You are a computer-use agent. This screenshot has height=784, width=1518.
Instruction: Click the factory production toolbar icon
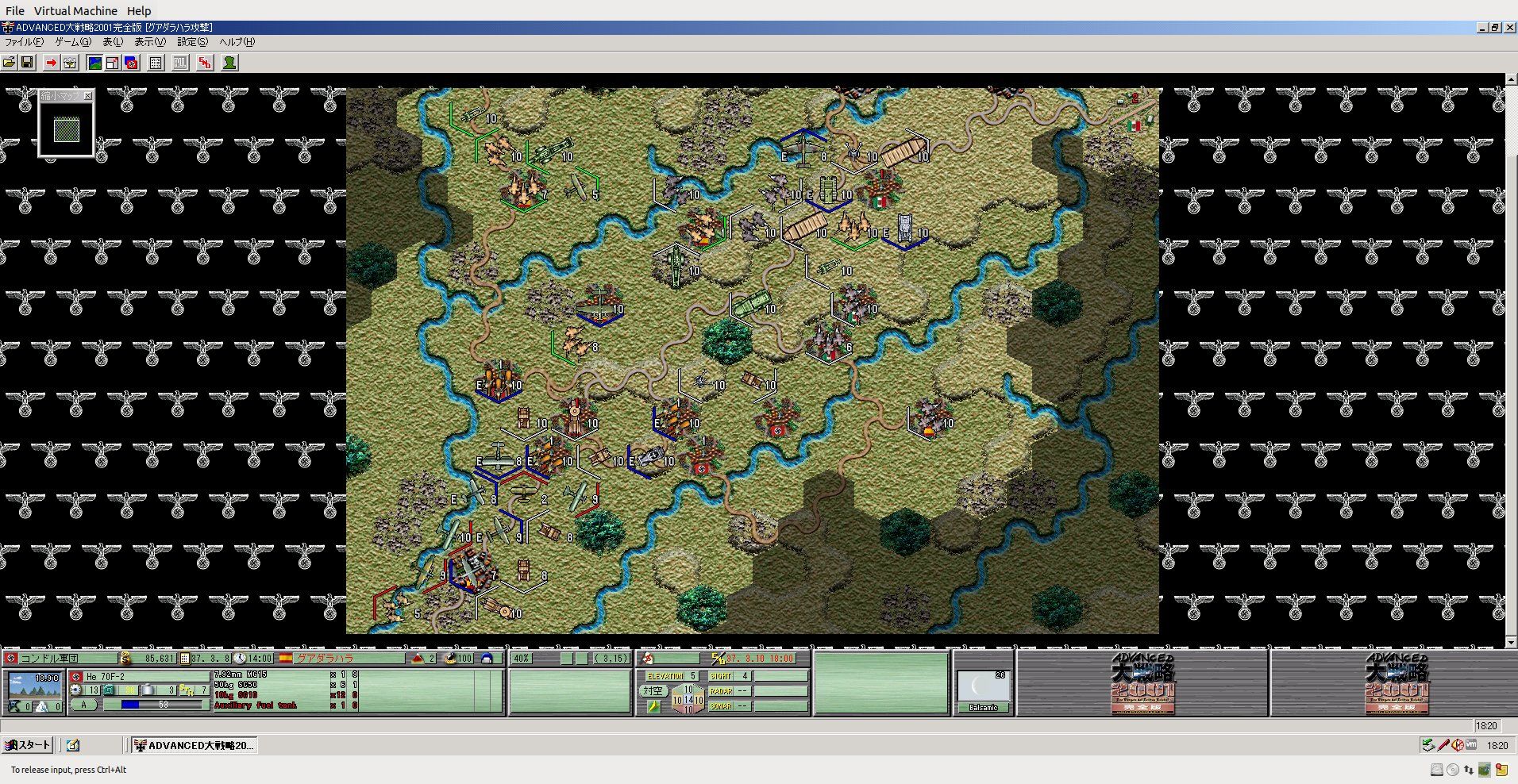[x=70, y=63]
